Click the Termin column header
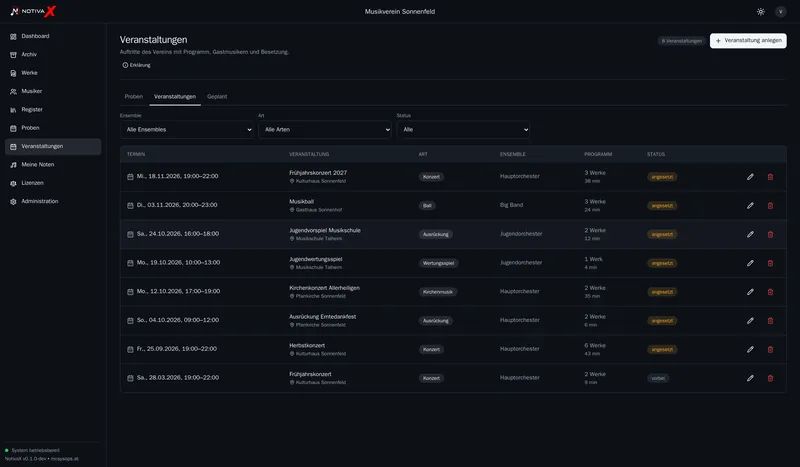The height and width of the screenshot is (467, 800). [x=136, y=154]
